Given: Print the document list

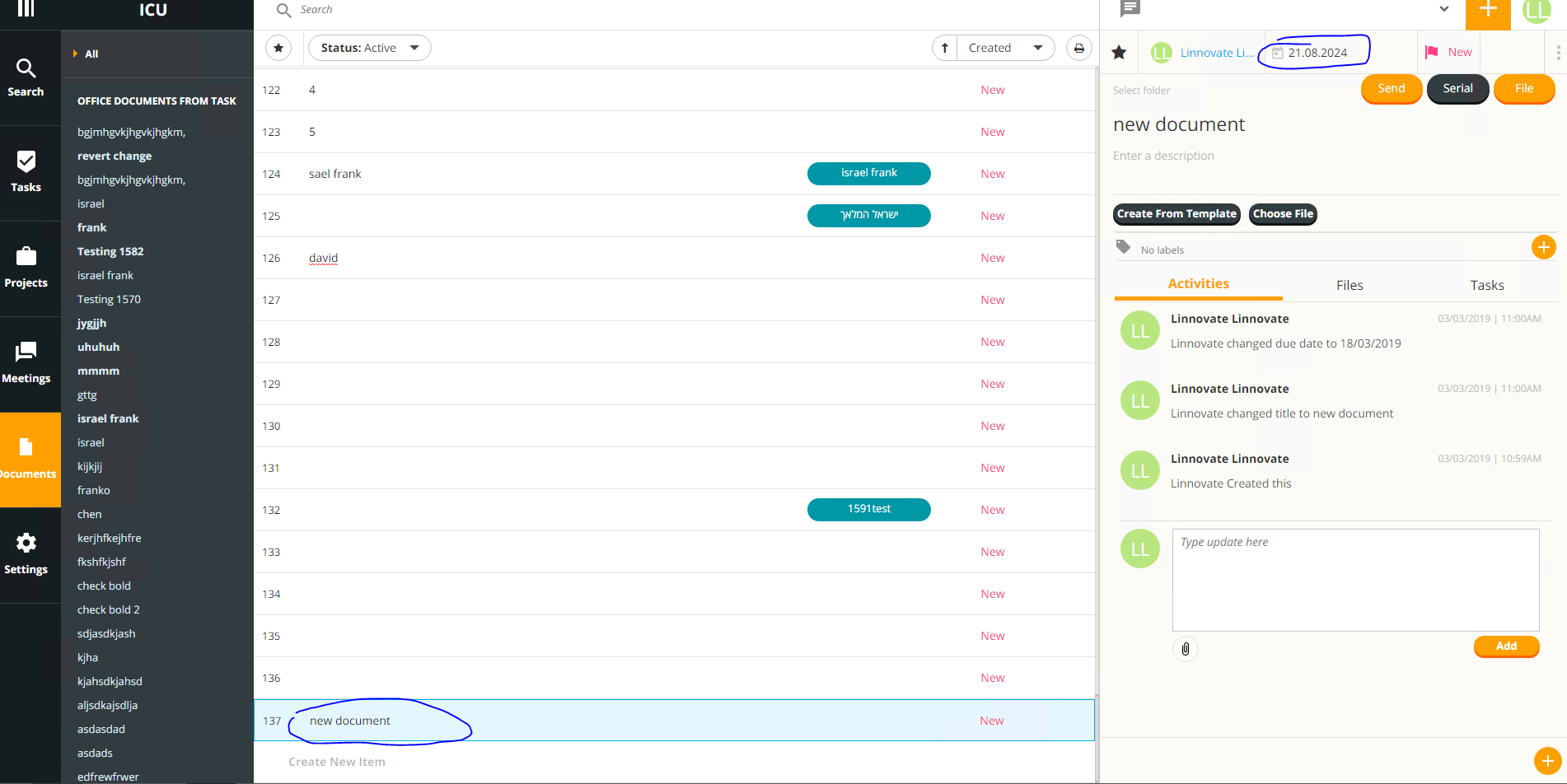Looking at the screenshot, I should click(1079, 48).
